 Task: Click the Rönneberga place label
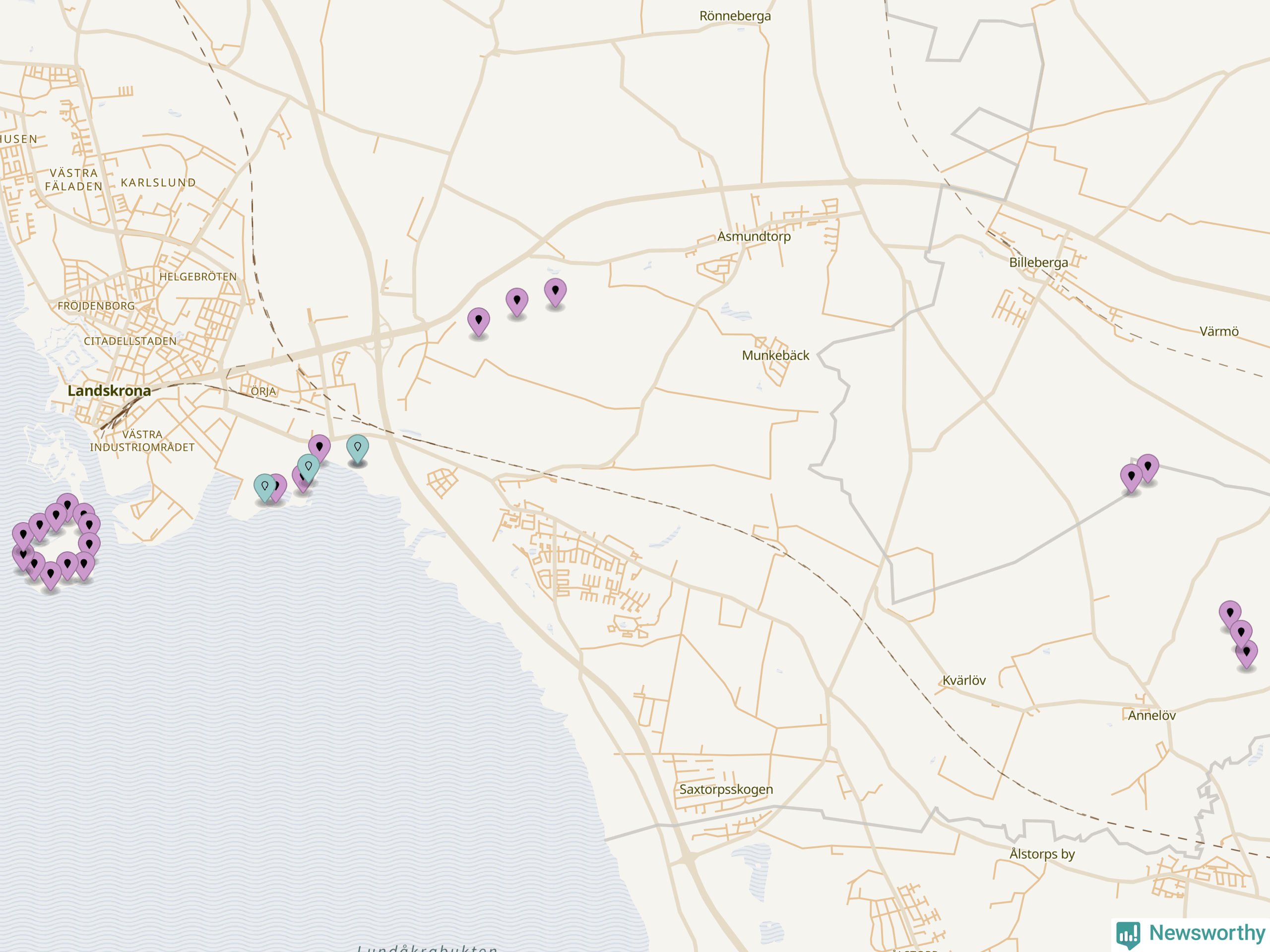click(x=735, y=16)
